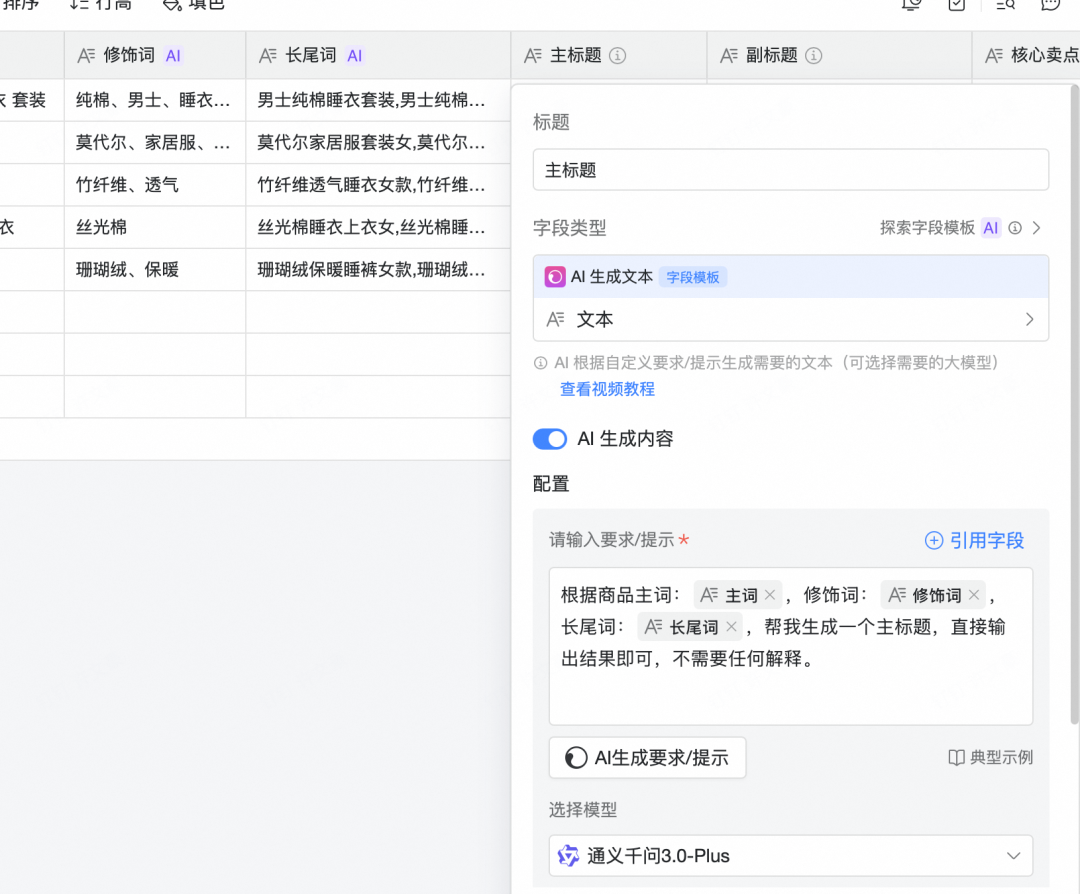
Task: Click the checklist icon in top toolbar
Action: pyautogui.click(x=957, y=6)
